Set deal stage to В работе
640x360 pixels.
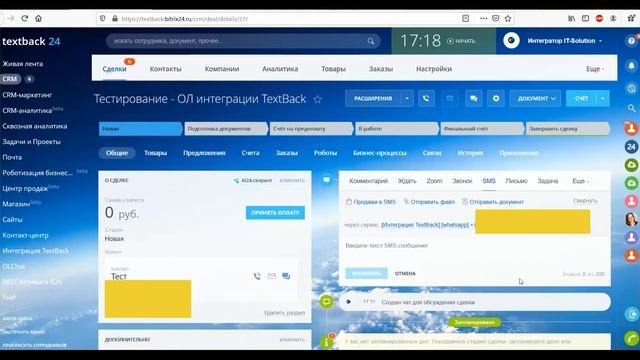coord(396,129)
